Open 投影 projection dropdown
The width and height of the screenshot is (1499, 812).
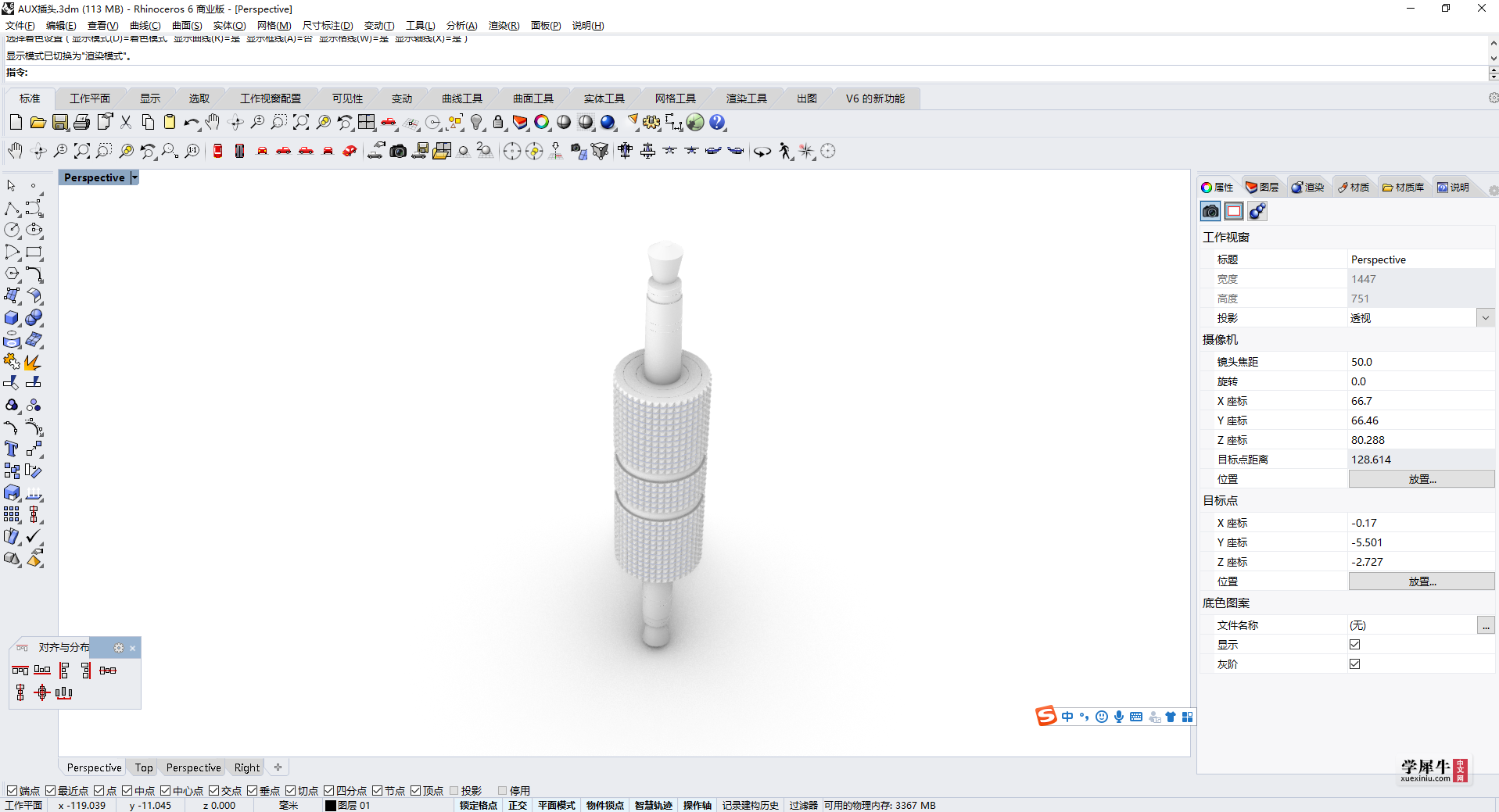1486,318
